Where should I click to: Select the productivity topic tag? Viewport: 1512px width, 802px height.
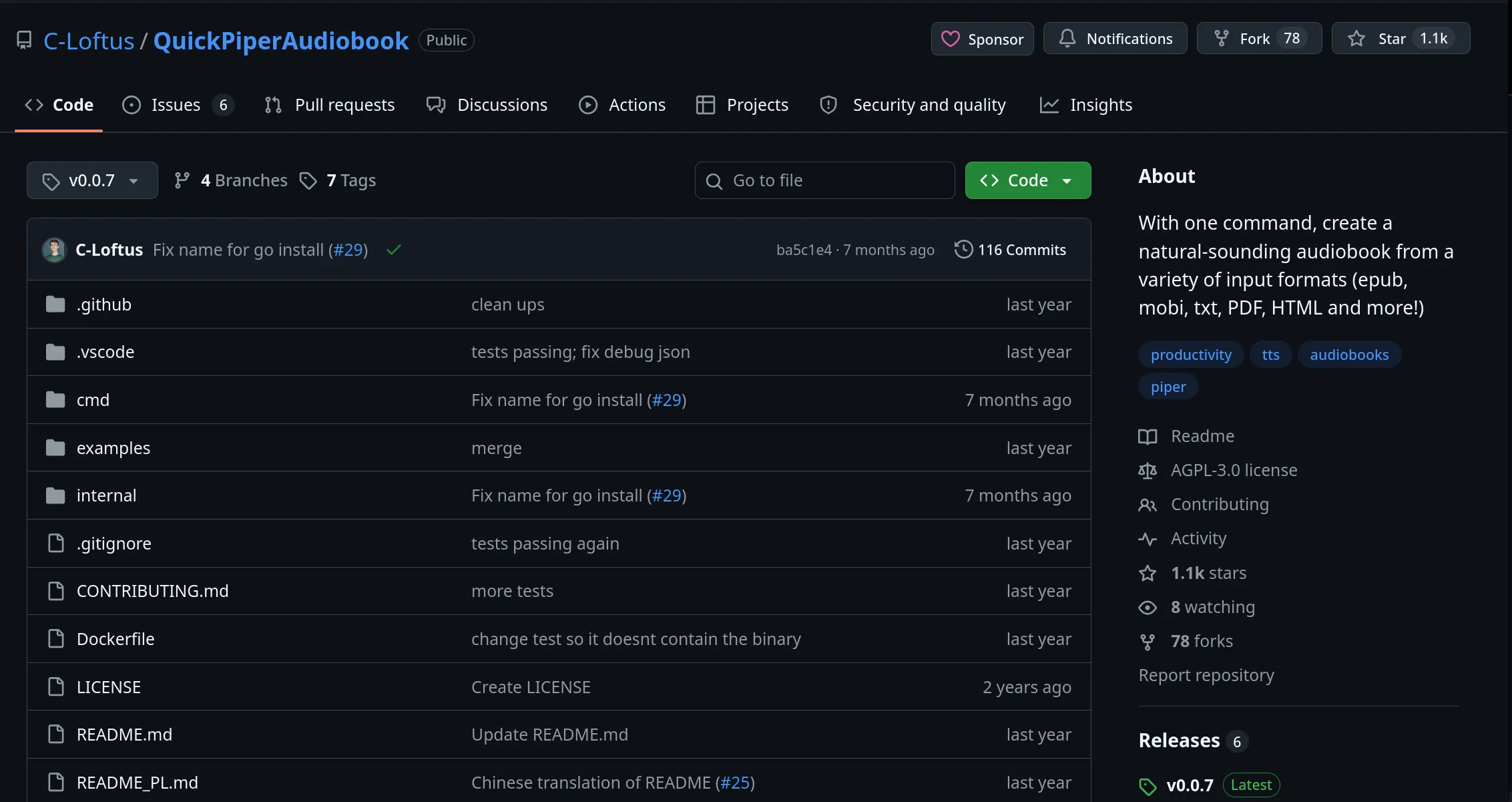tap(1191, 355)
